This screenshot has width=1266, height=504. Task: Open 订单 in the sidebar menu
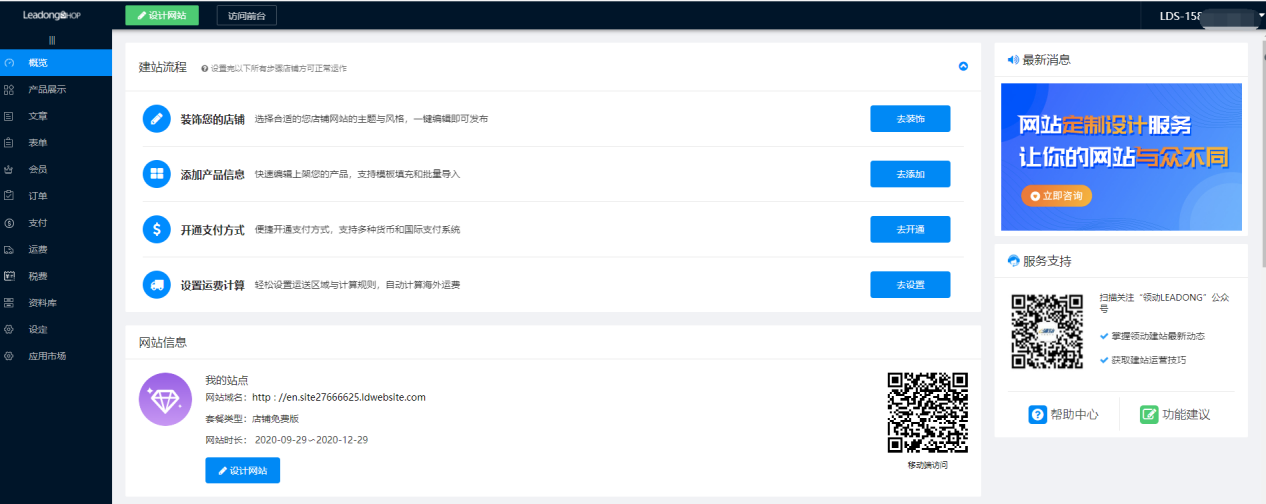pos(56,196)
